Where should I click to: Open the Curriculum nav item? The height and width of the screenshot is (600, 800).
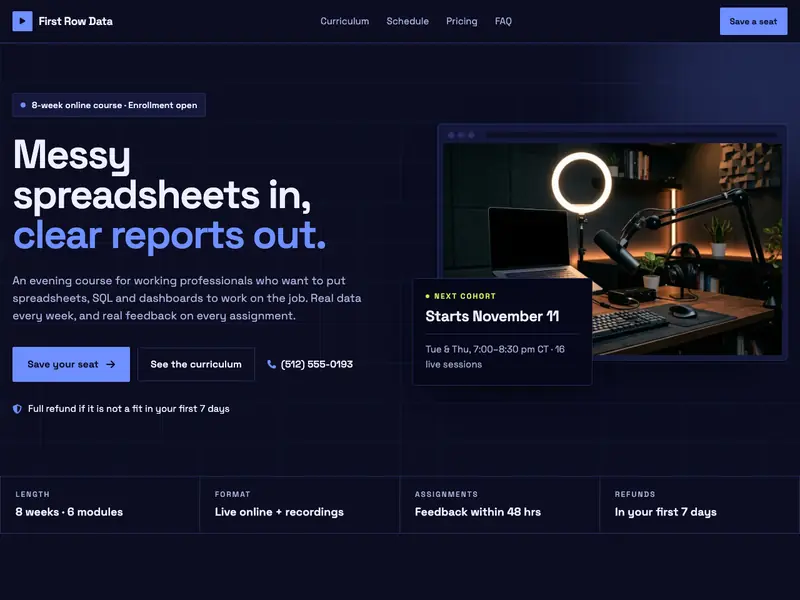coord(344,21)
